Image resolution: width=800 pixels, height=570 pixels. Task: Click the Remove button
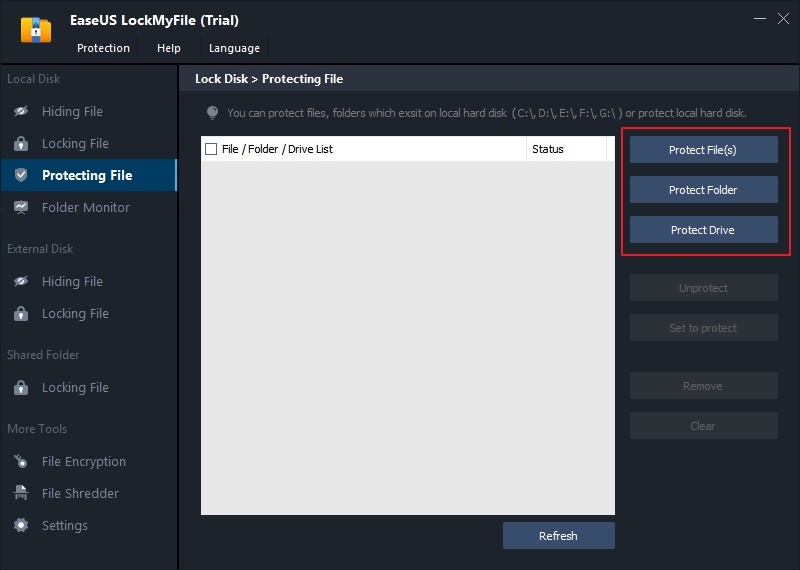[x=704, y=386]
